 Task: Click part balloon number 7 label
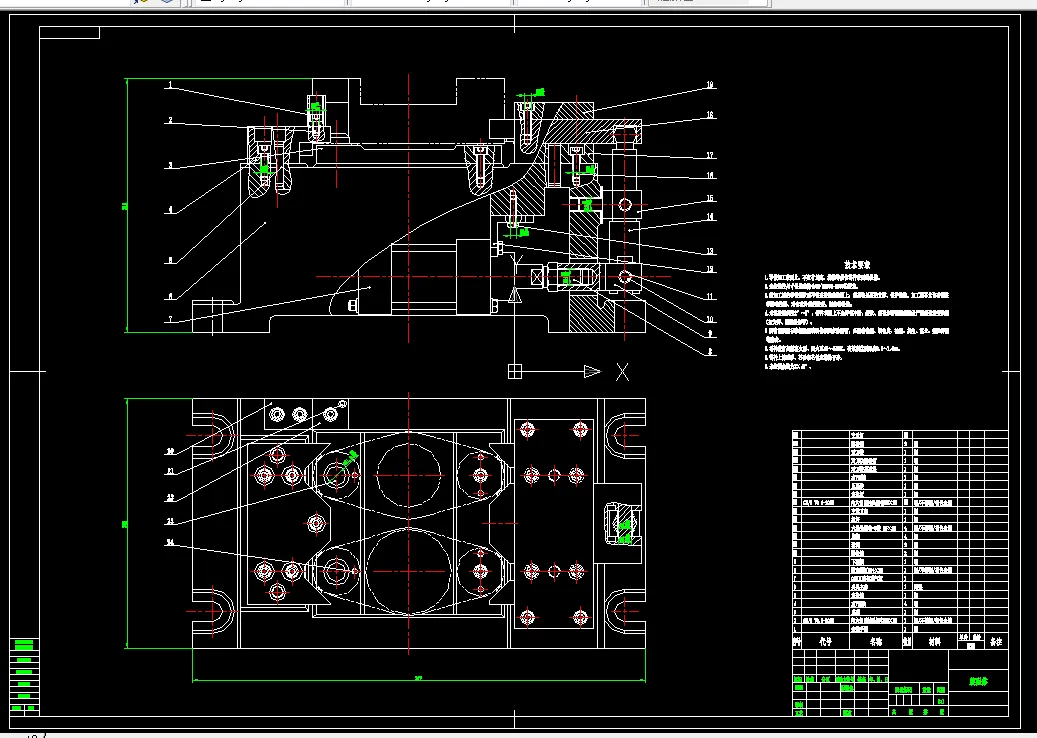(170, 319)
